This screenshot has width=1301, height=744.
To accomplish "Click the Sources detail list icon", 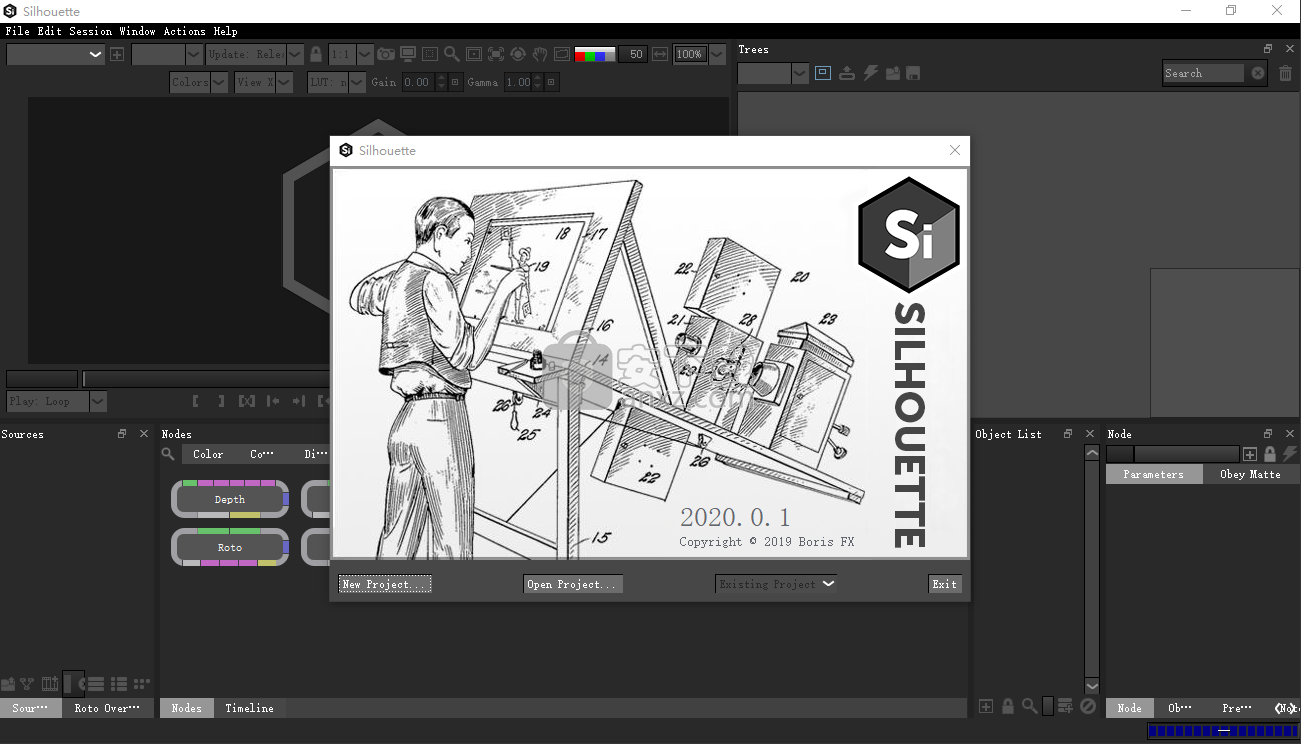I will point(119,684).
